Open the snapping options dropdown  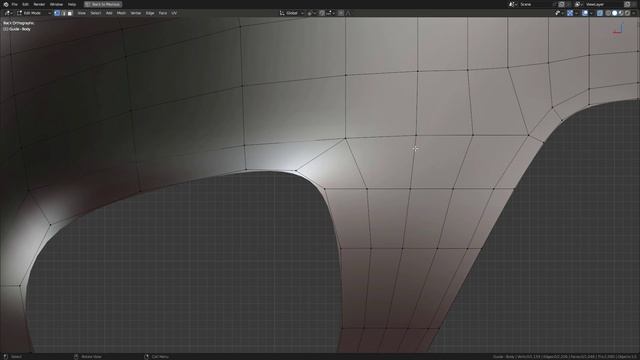point(330,13)
